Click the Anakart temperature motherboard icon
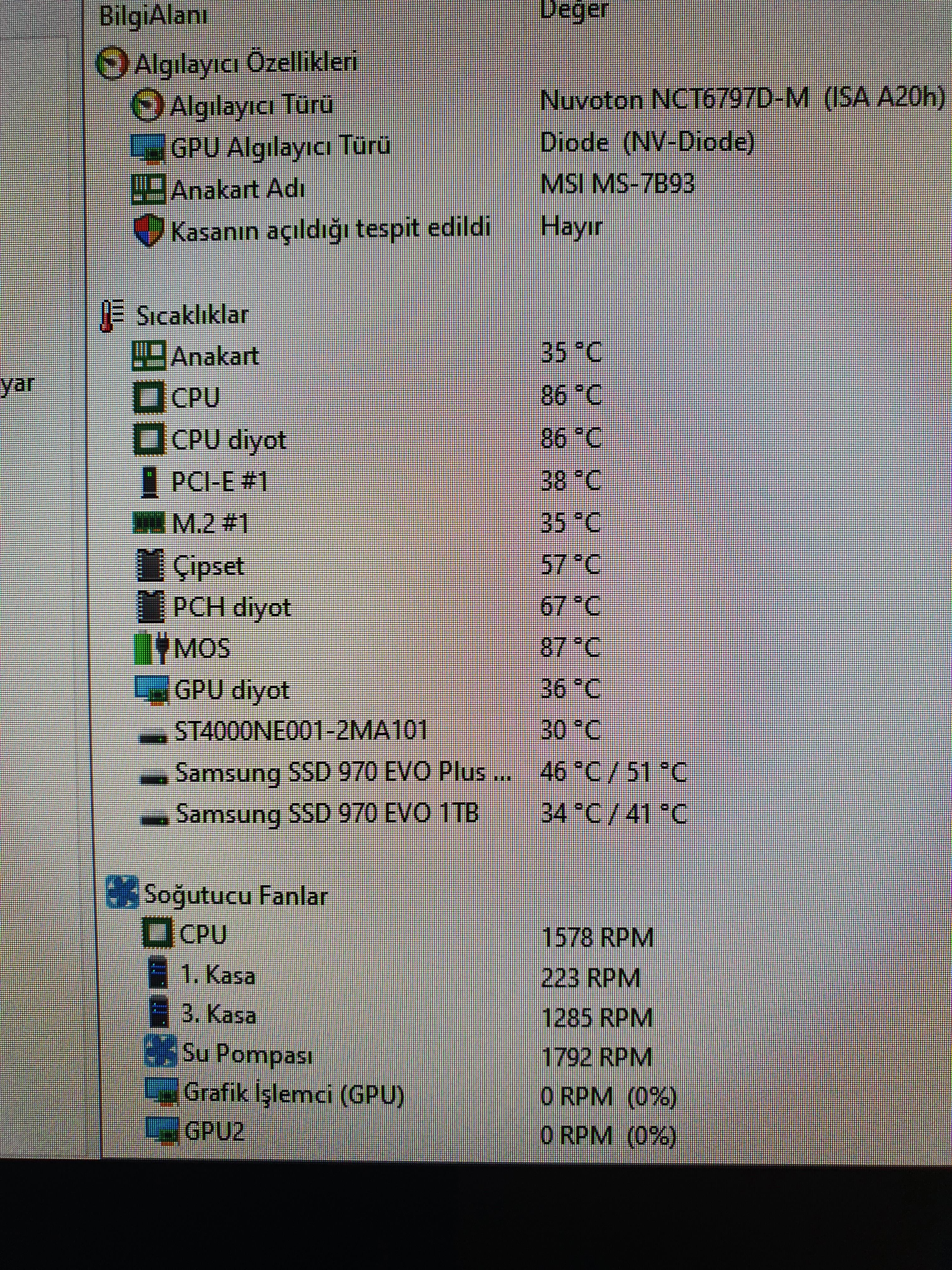The height and width of the screenshot is (1270, 952). pos(149,356)
